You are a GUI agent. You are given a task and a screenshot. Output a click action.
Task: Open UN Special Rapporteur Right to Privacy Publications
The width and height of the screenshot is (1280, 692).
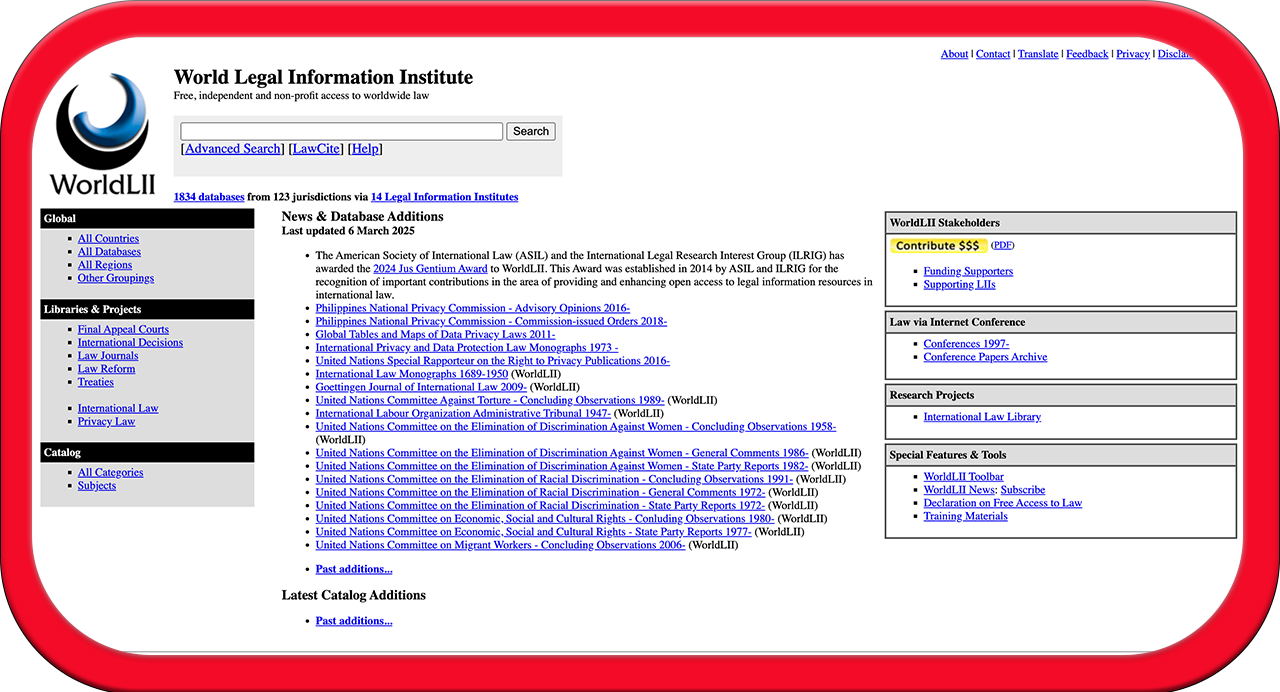point(493,361)
